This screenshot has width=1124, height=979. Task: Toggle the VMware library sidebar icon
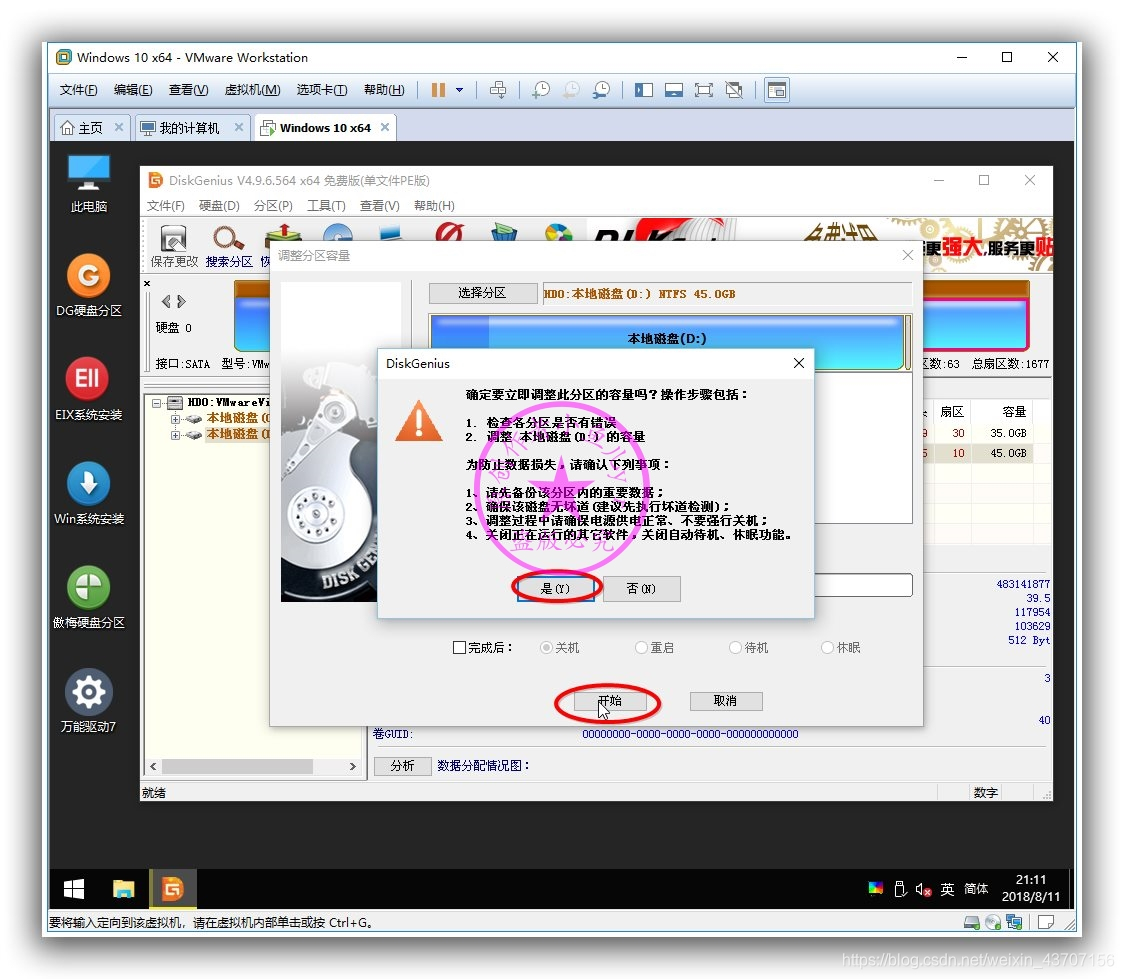[x=644, y=90]
